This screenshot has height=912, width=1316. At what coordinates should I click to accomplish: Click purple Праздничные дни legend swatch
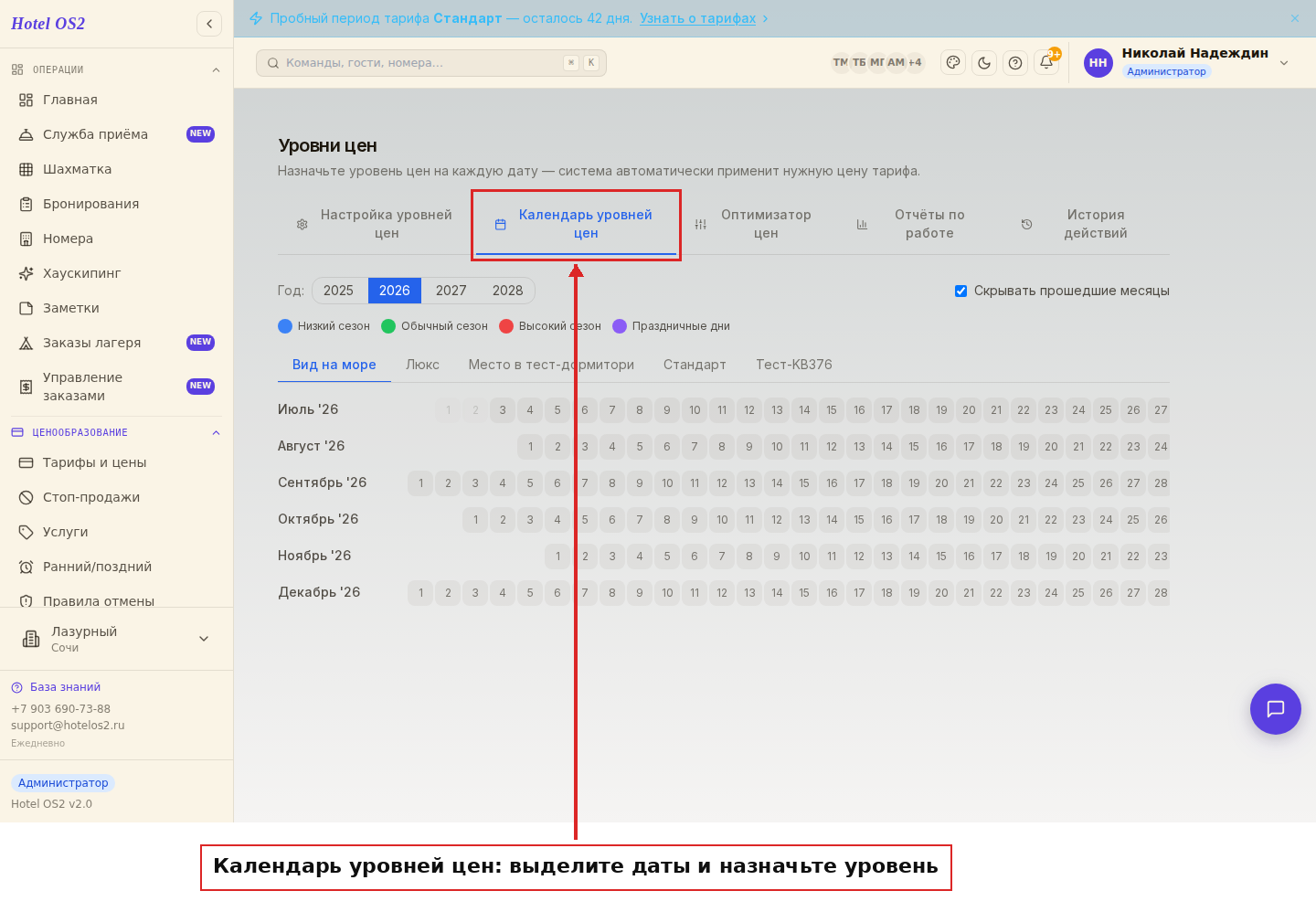coord(620,326)
